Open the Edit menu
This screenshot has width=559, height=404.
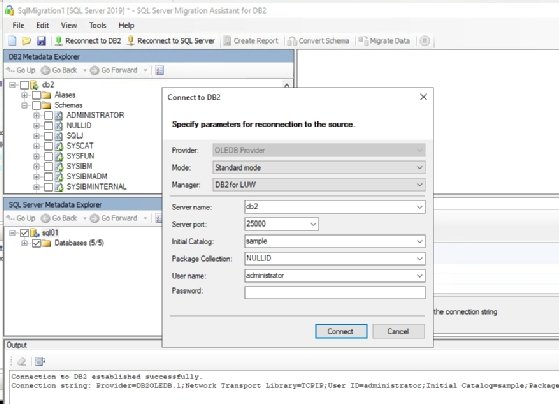pyautogui.click(x=42, y=25)
